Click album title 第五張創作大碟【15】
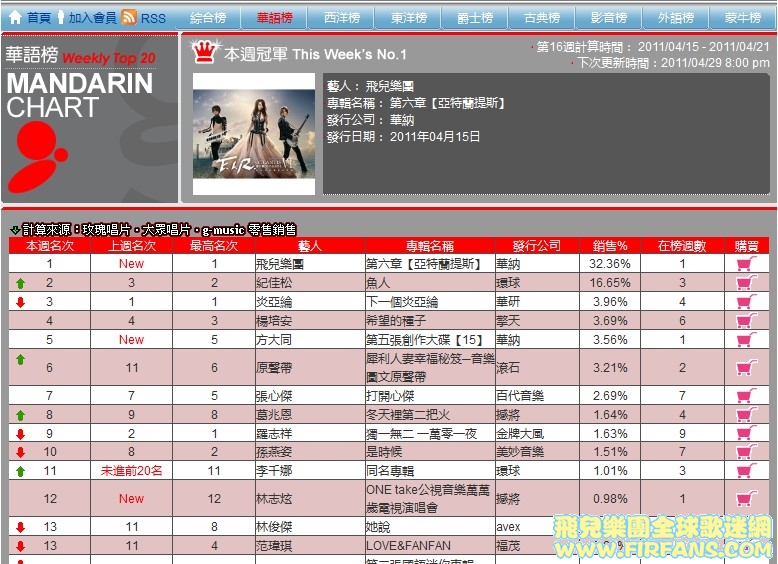The height and width of the screenshot is (564, 778). tap(424, 340)
